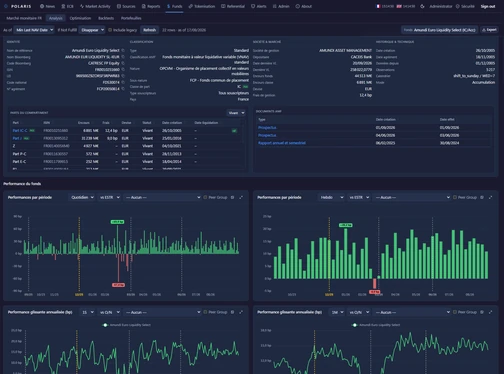Copy the Nom de référence value icon
The height and width of the screenshot is (374, 504).
[123, 50]
